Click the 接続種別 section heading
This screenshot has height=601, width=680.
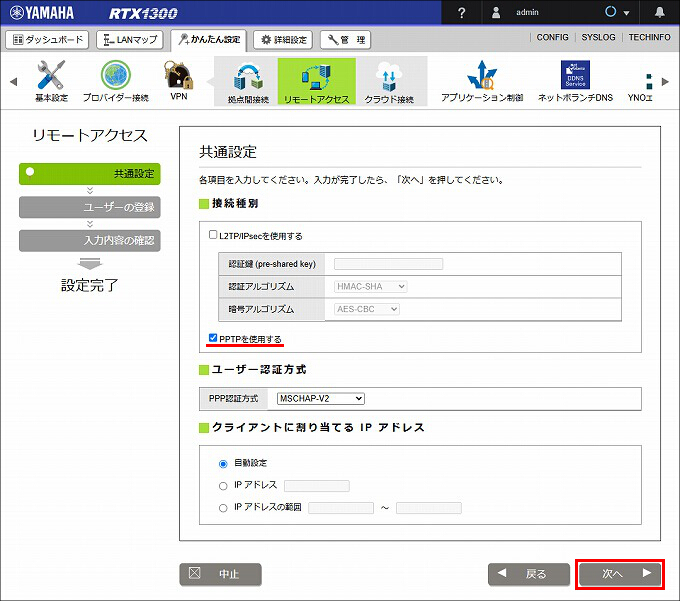click(x=235, y=204)
